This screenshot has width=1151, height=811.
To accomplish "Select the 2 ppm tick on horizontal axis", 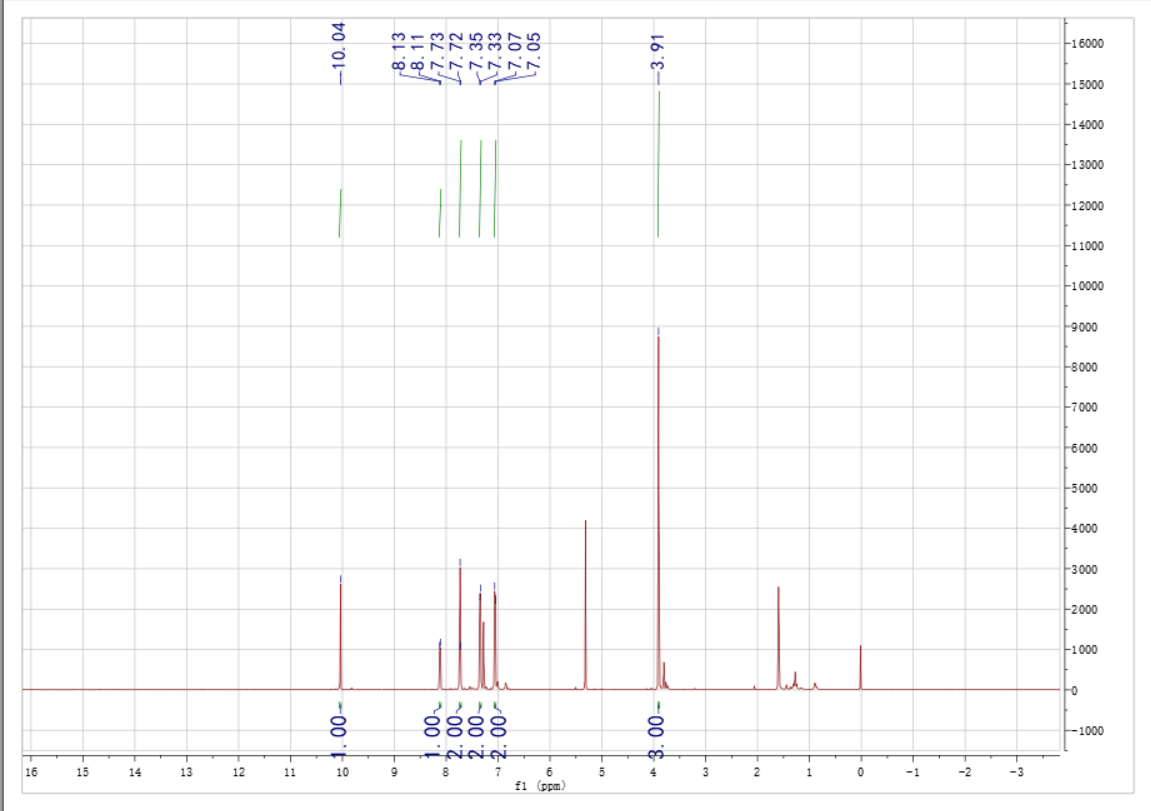I will coord(757,772).
